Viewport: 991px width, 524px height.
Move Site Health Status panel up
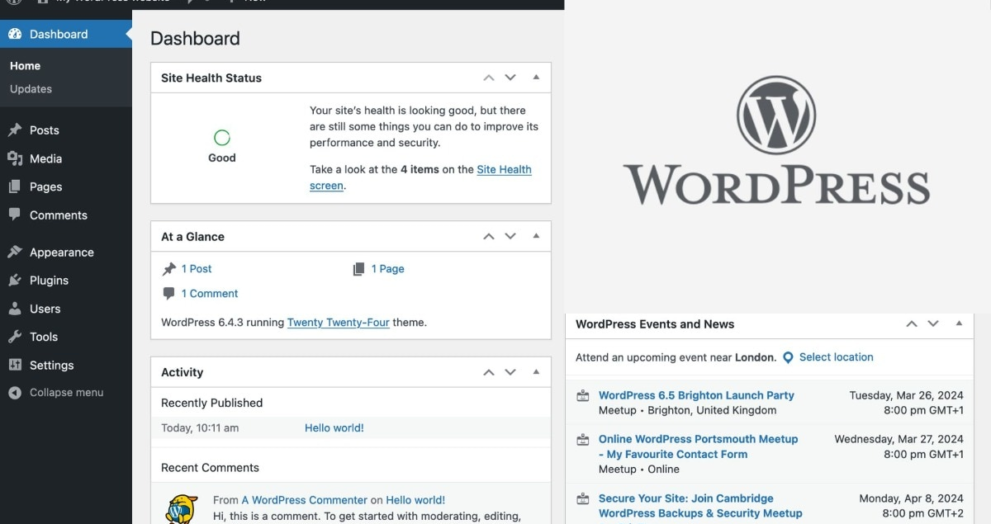[489, 78]
